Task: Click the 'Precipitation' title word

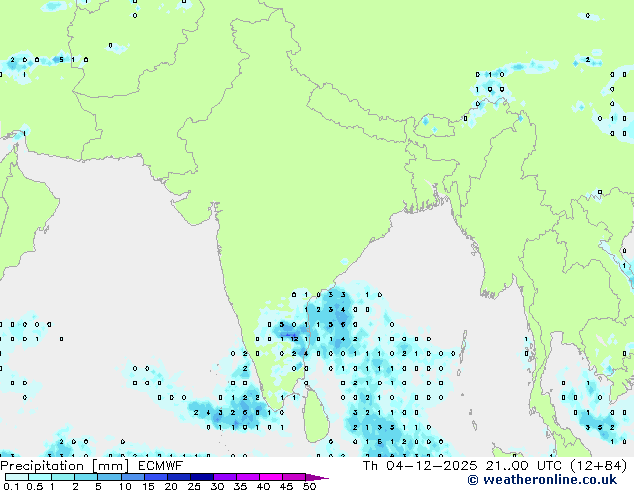Action: click(42, 466)
